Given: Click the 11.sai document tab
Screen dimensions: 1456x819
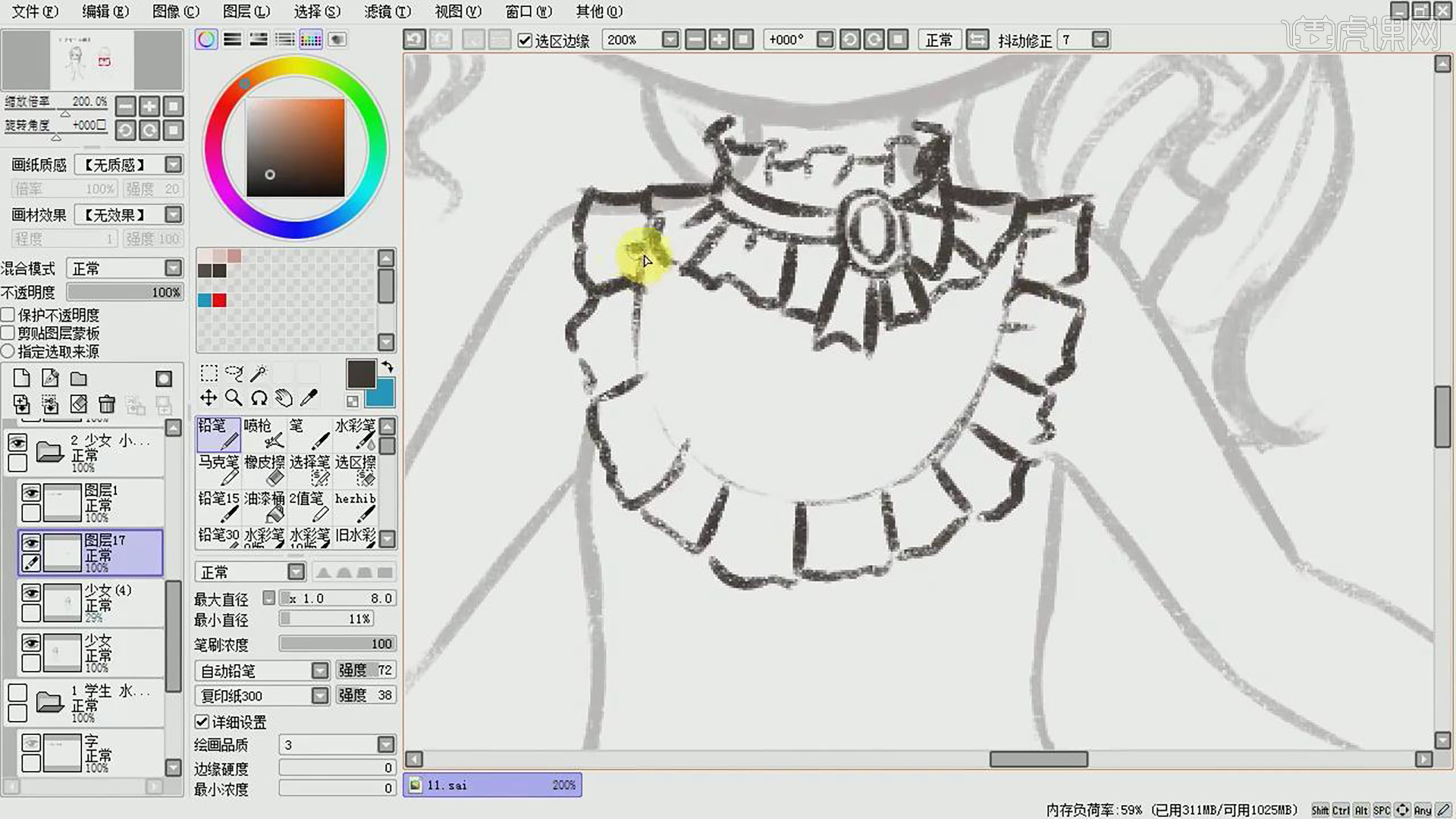Looking at the screenshot, I should point(493,785).
